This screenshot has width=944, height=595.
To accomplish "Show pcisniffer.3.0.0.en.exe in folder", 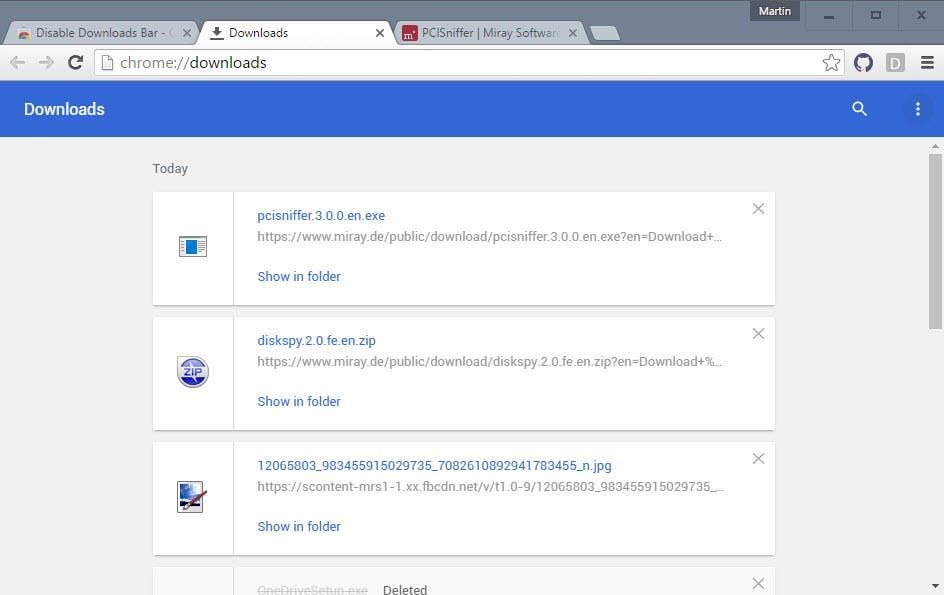I will (299, 276).
